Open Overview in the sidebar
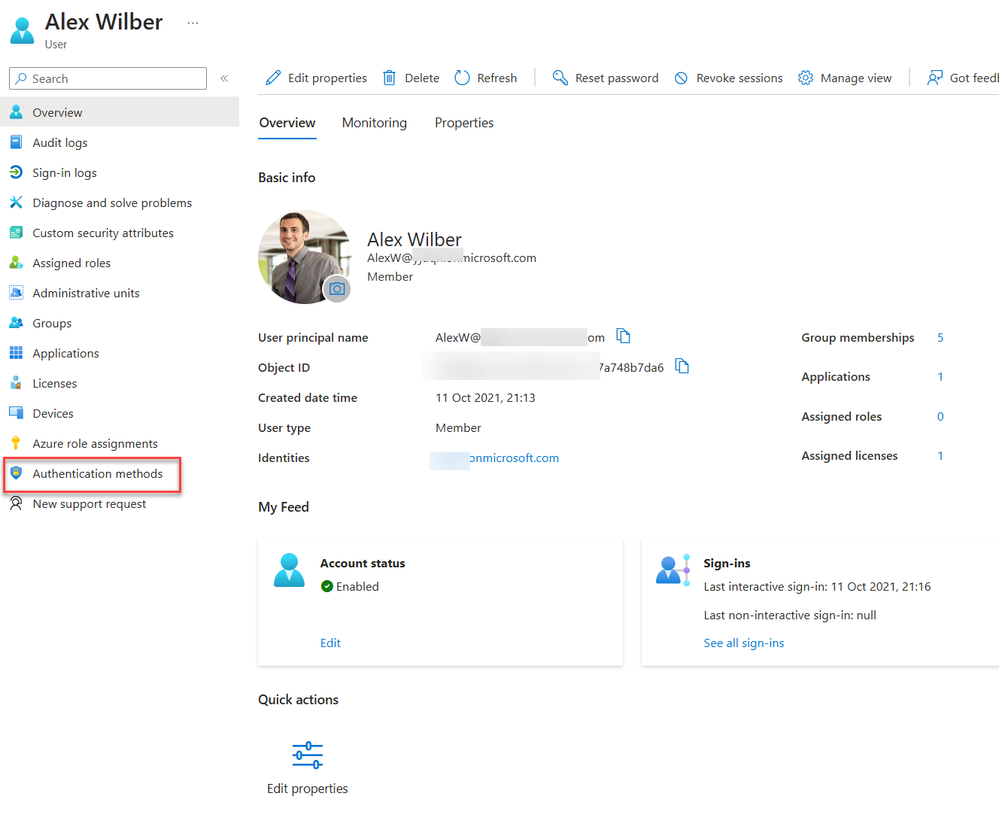999x815 pixels. (x=120, y=112)
